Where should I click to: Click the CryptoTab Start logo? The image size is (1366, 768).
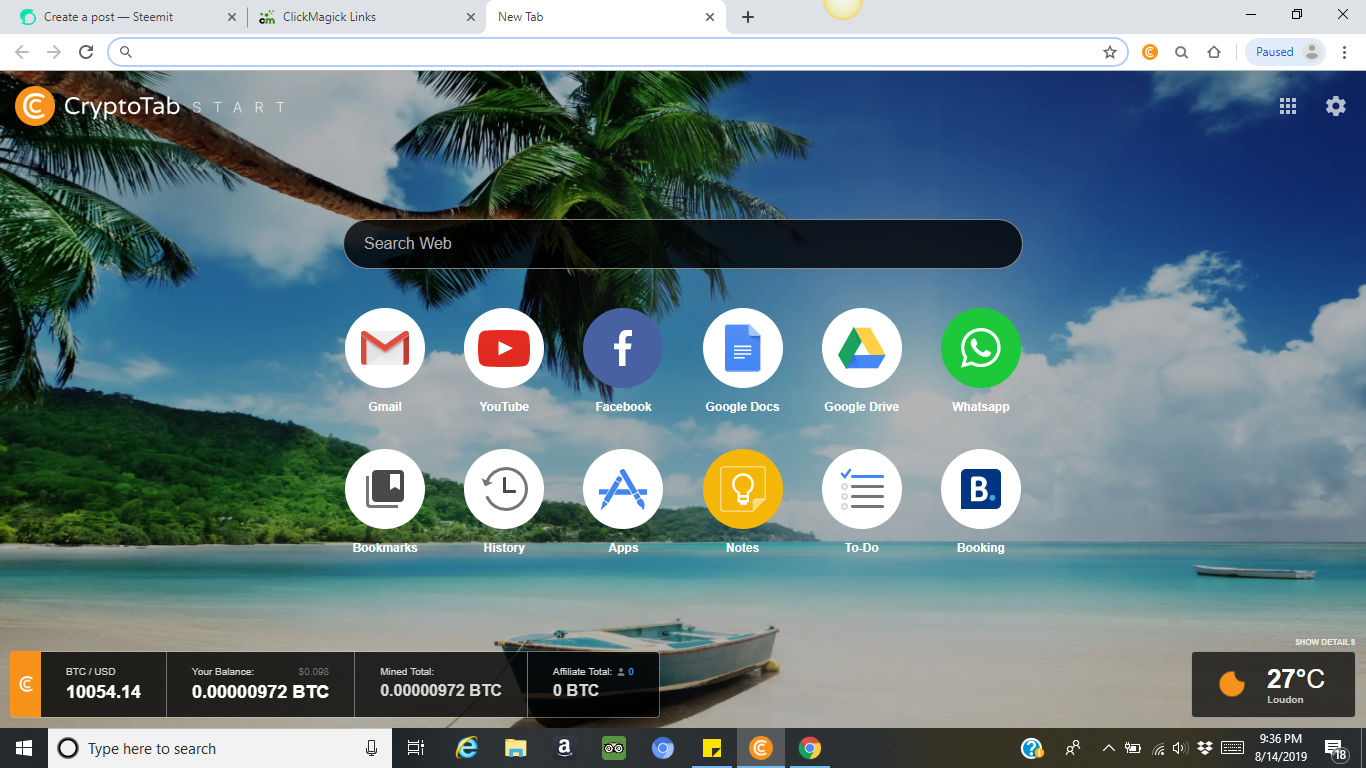(151, 106)
